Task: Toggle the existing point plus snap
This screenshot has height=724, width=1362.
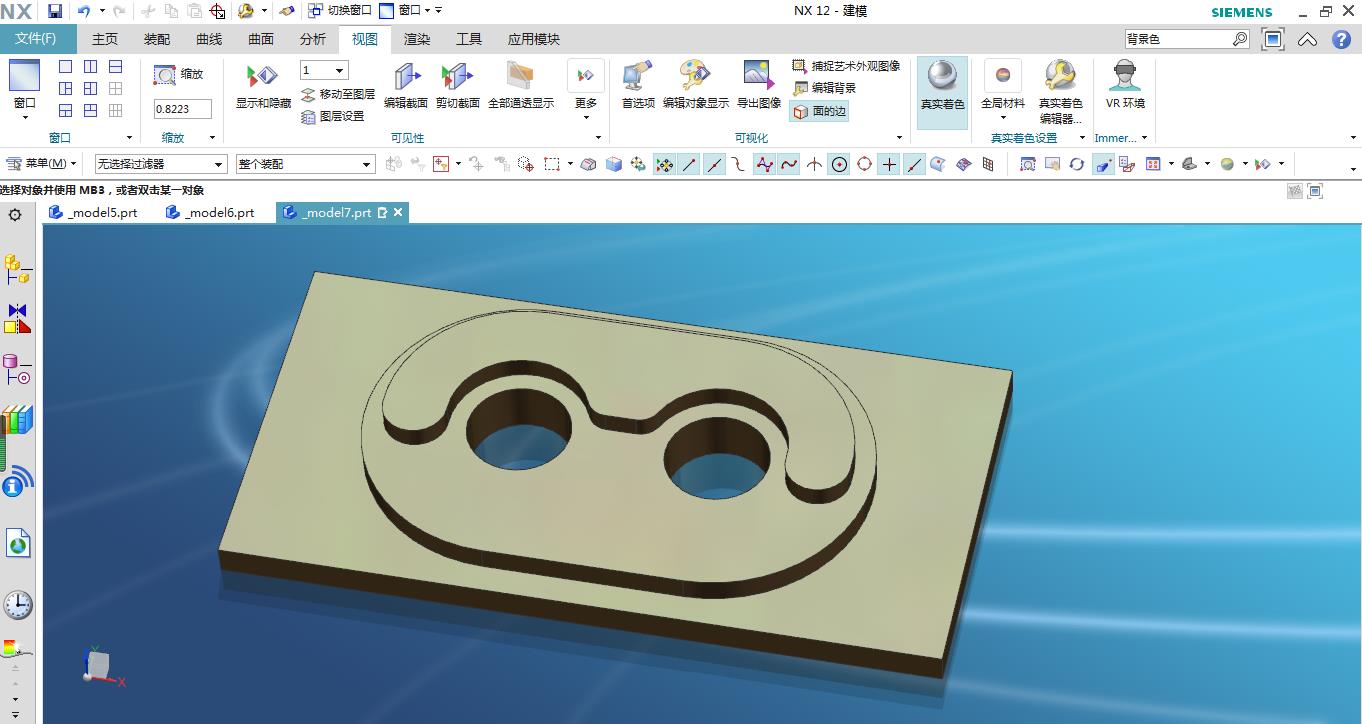Action: pos(889,164)
